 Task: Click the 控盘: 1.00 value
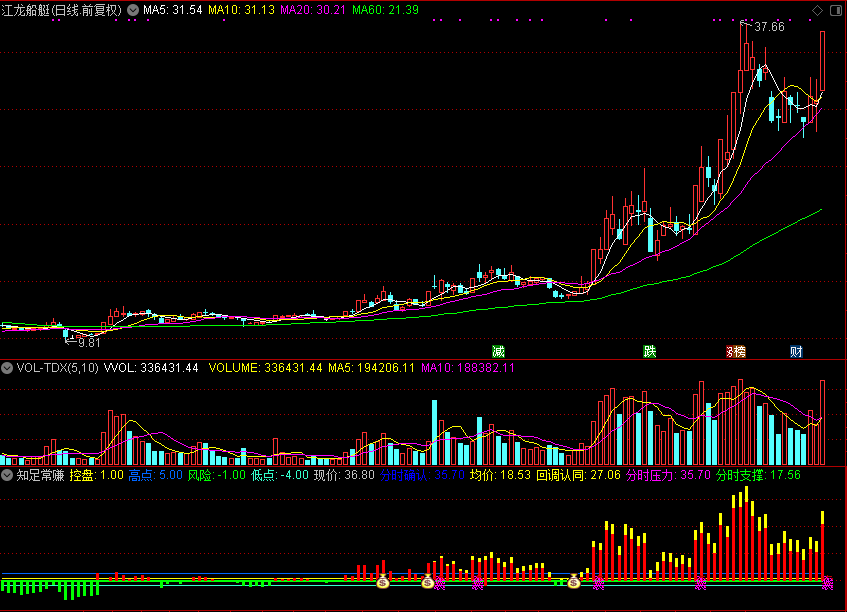tap(97, 475)
